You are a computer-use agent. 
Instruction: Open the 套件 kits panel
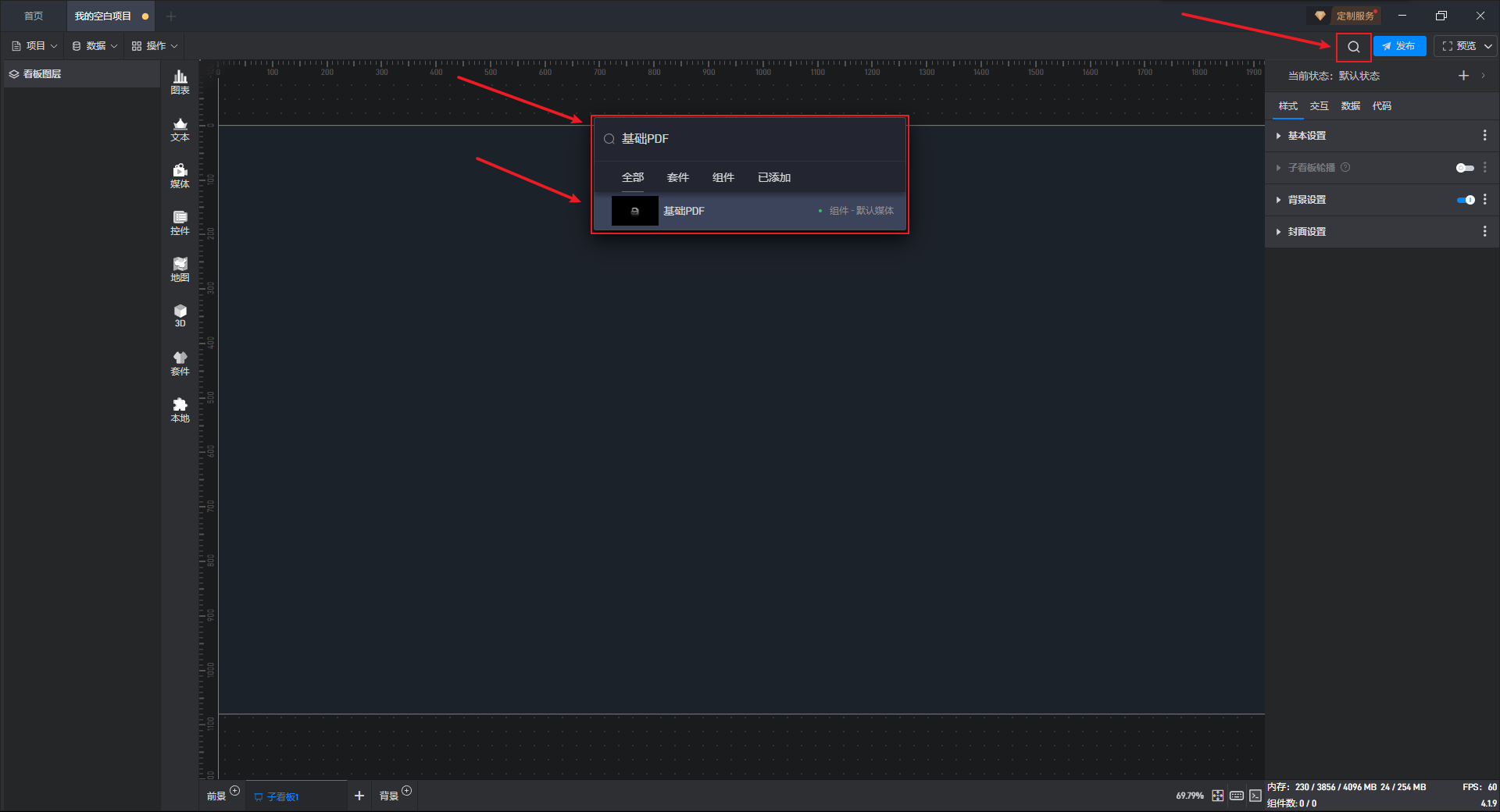coord(180,363)
